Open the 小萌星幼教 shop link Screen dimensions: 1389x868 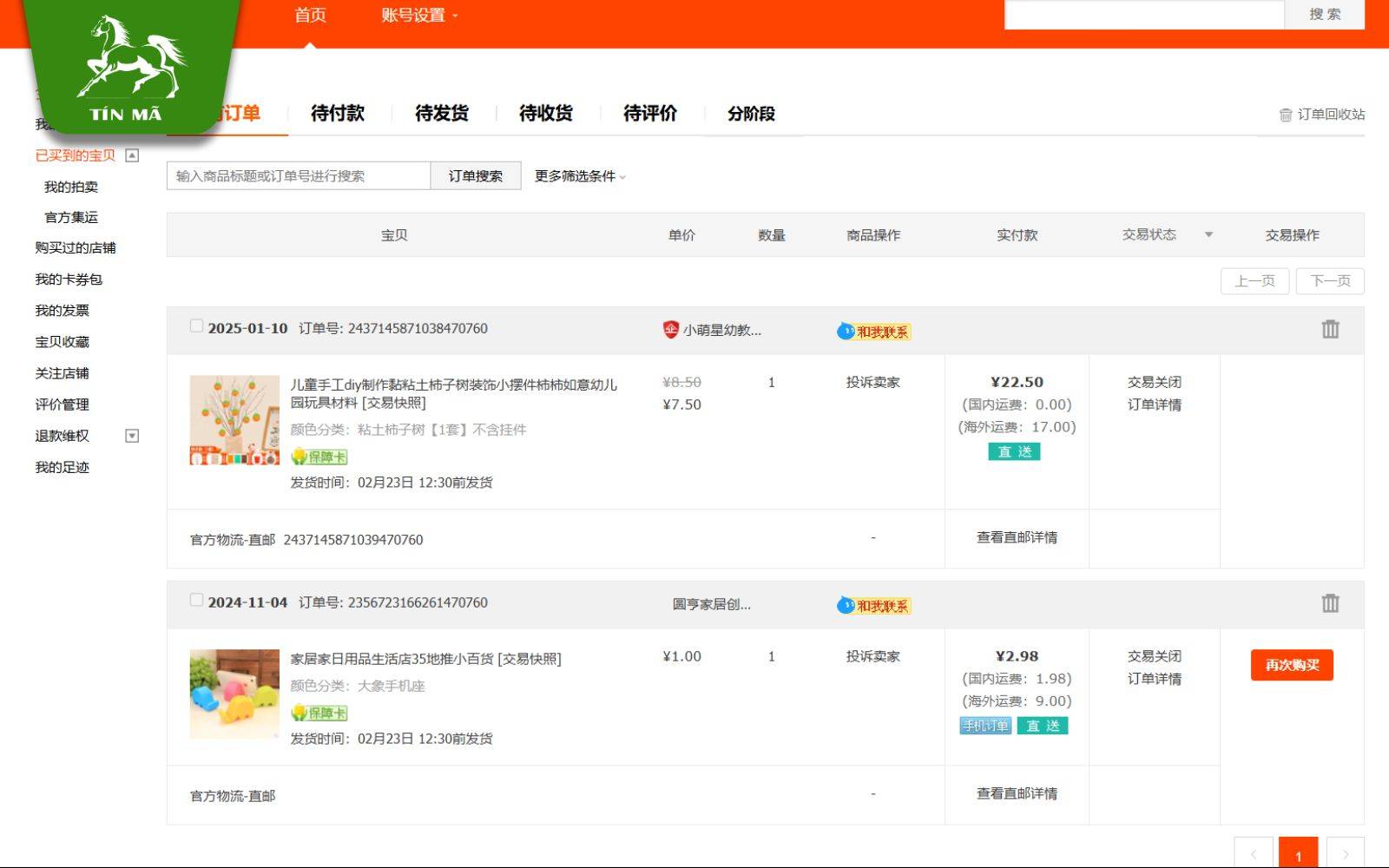pyautogui.click(x=721, y=330)
